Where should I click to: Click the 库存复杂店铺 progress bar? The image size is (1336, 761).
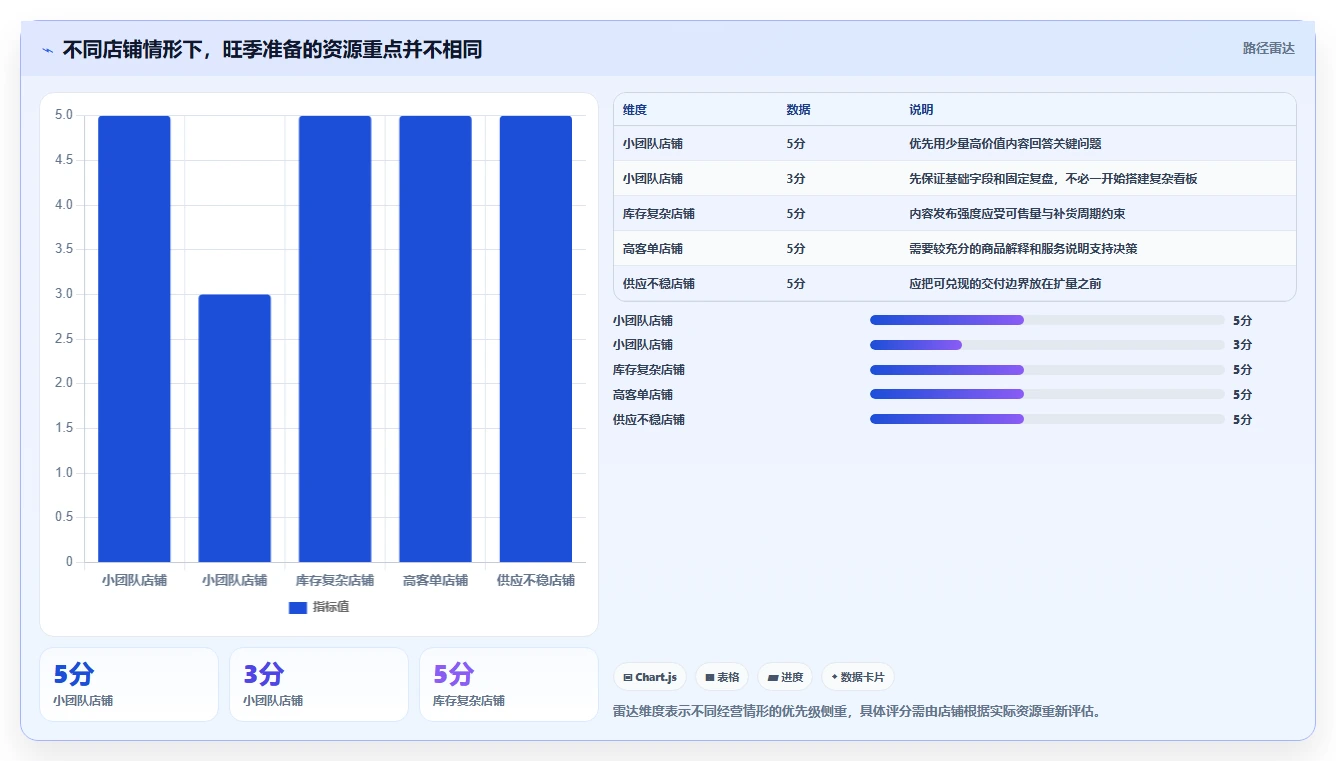point(1047,370)
